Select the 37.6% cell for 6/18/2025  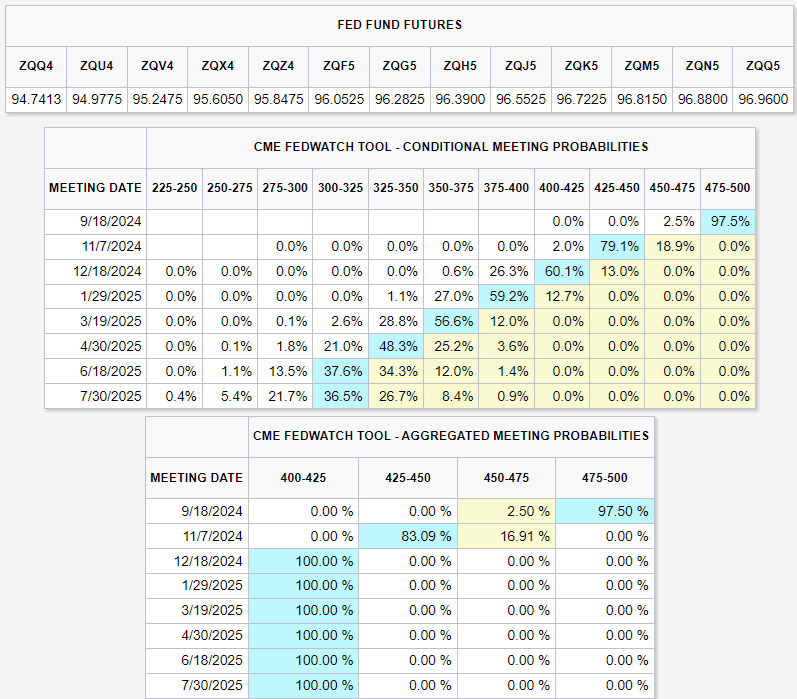pos(342,371)
